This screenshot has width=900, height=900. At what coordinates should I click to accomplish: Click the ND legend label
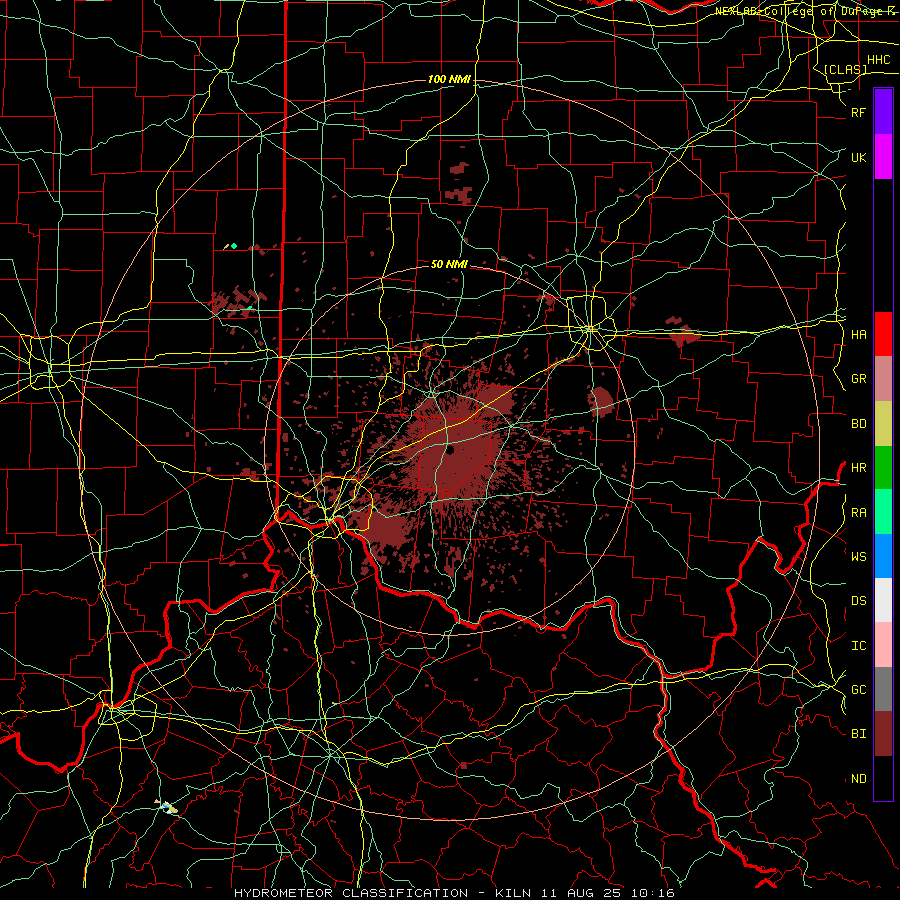coord(858,779)
